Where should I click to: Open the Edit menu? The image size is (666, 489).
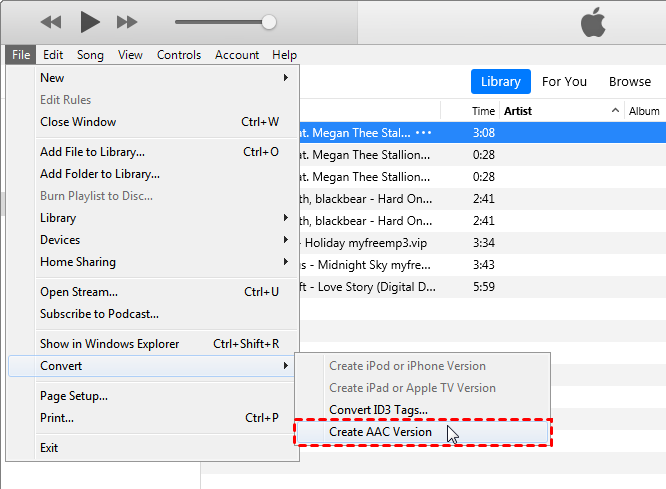click(x=53, y=55)
